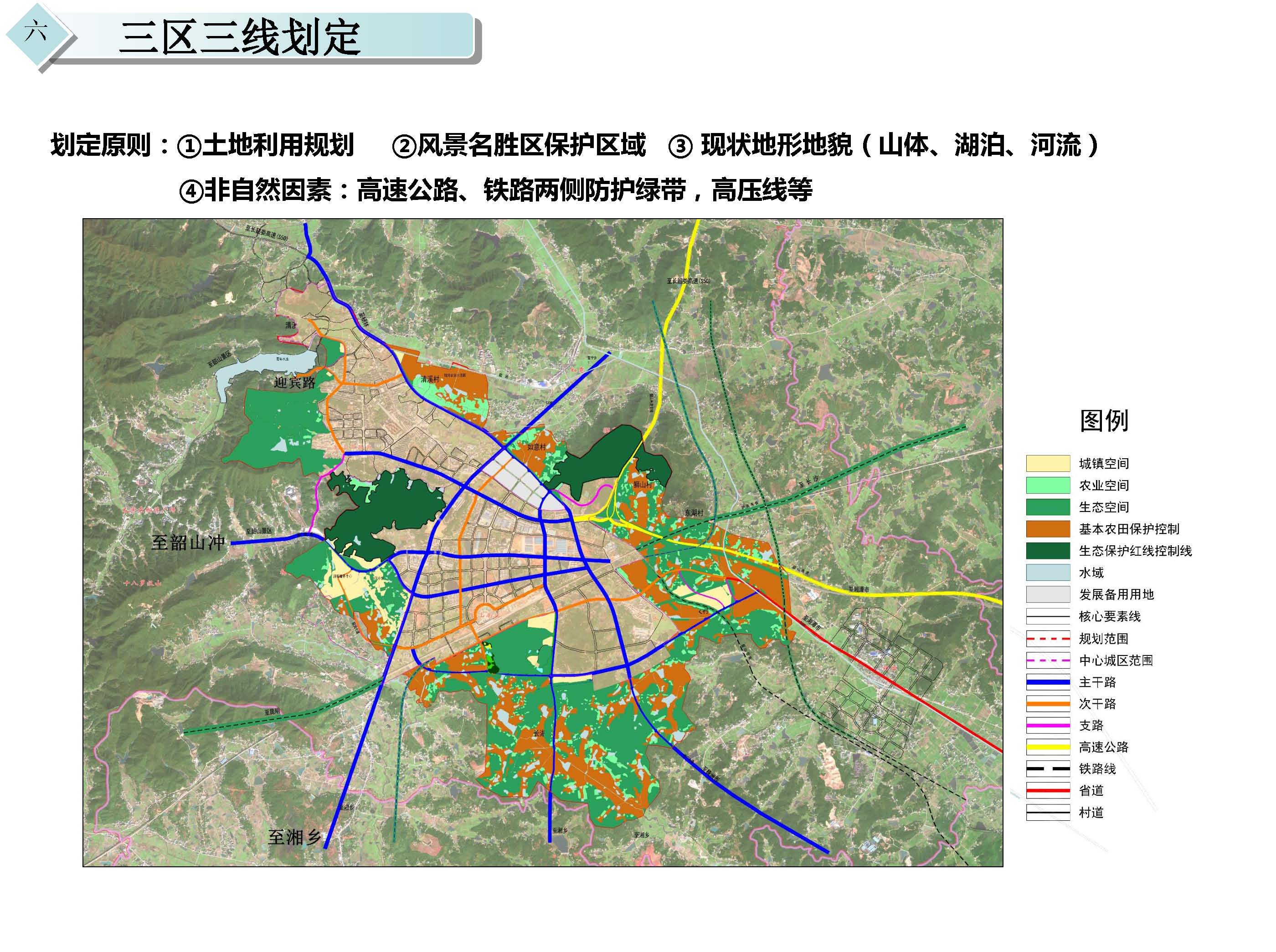This screenshot has height=952, width=1276.
Task: Click the legend label 主干路
Action: click(1097, 682)
